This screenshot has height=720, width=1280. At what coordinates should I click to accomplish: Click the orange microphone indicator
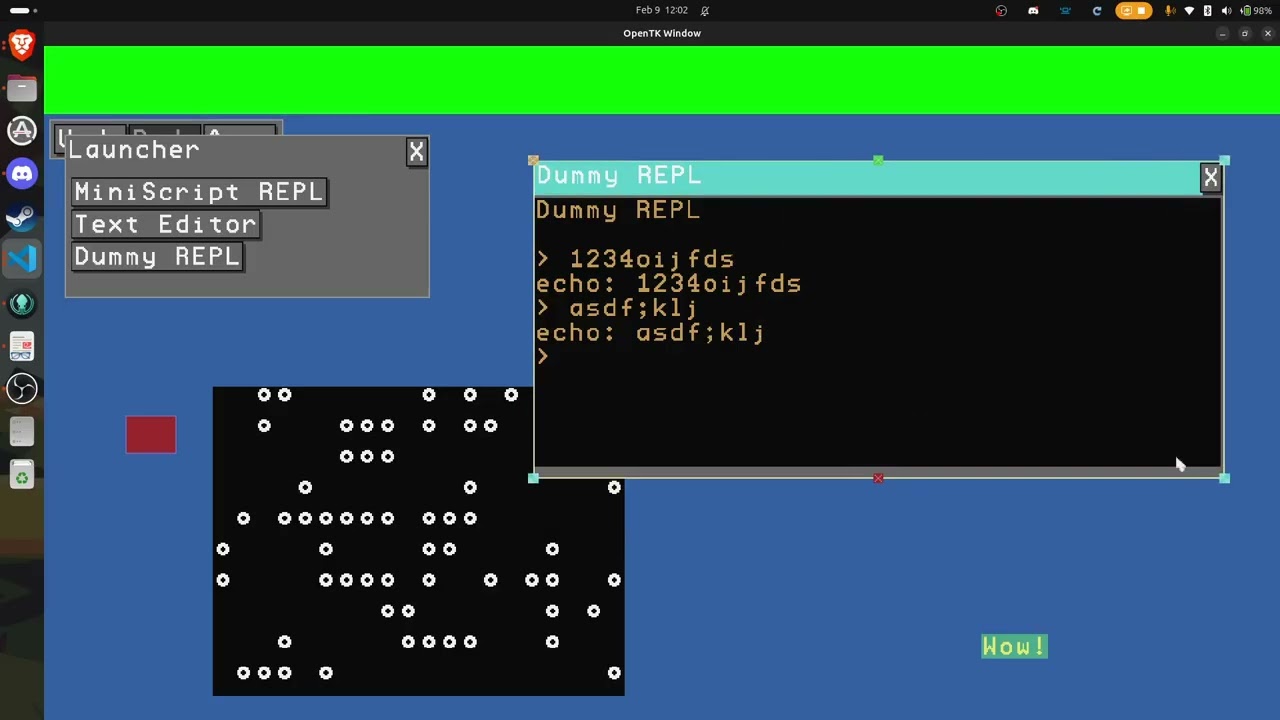1171,10
